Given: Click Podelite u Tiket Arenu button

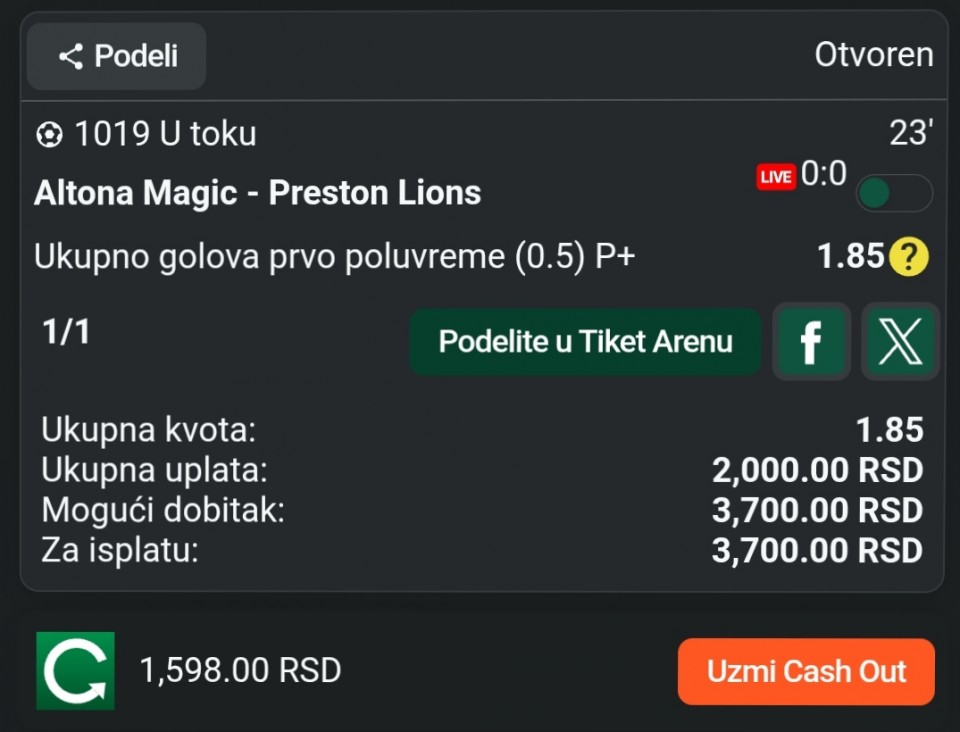Looking at the screenshot, I should pyautogui.click(x=585, y=342).
